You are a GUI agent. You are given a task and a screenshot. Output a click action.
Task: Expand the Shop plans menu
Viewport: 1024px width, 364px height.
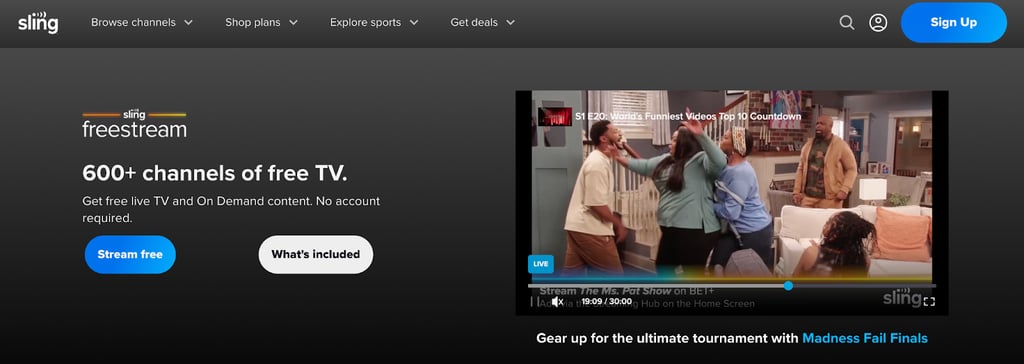(261, 22)
